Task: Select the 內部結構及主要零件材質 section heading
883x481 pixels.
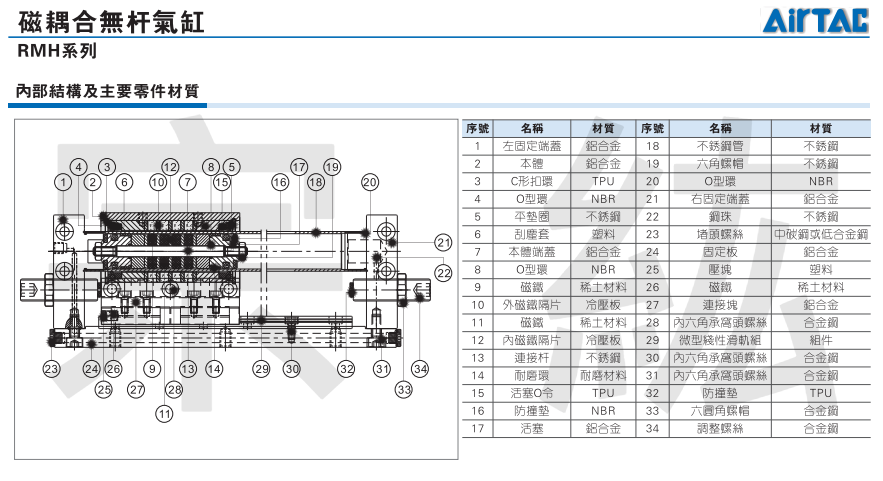Action: [107, 91]
